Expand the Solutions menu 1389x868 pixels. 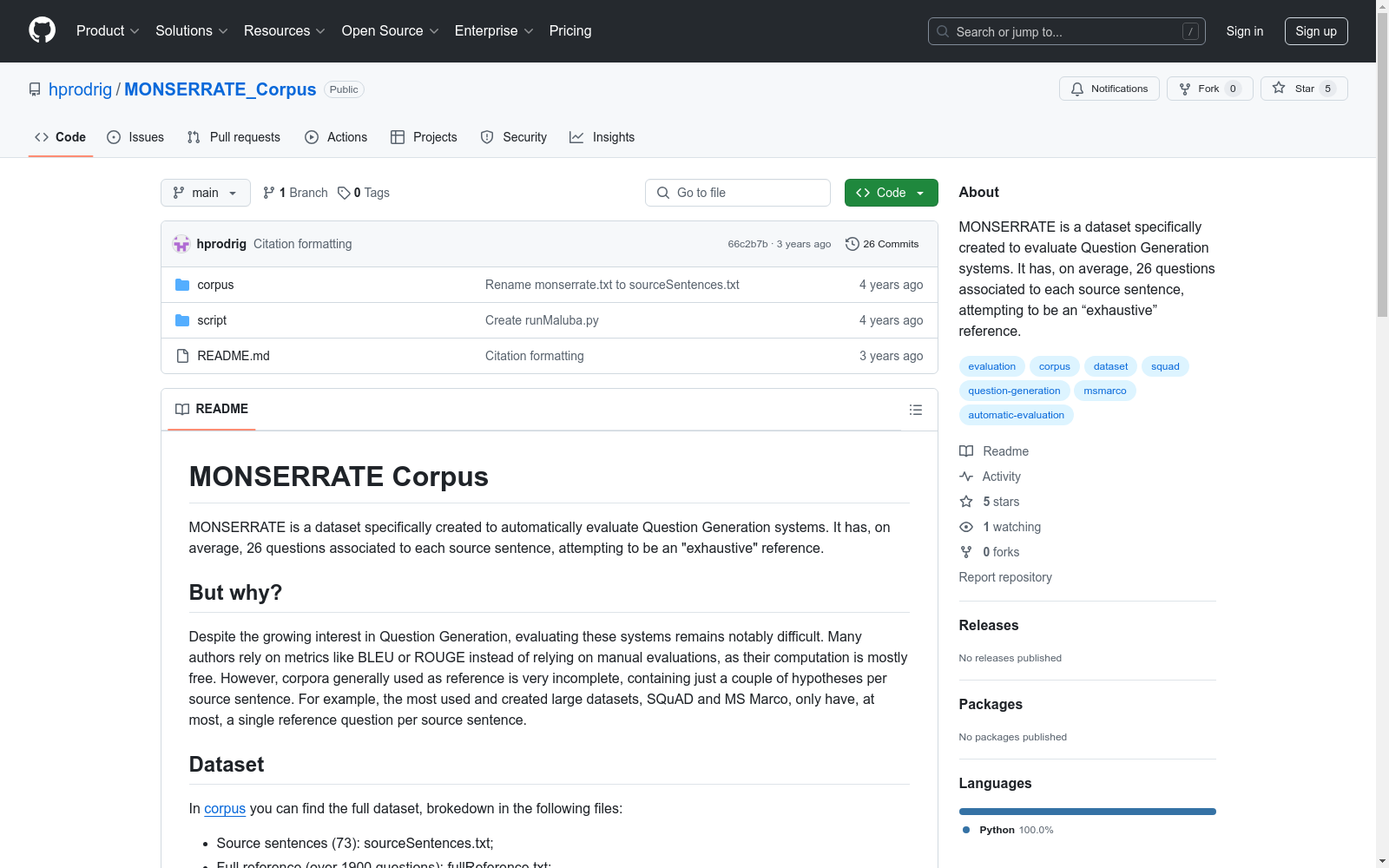pyautogui.click(x=192, y=31)
